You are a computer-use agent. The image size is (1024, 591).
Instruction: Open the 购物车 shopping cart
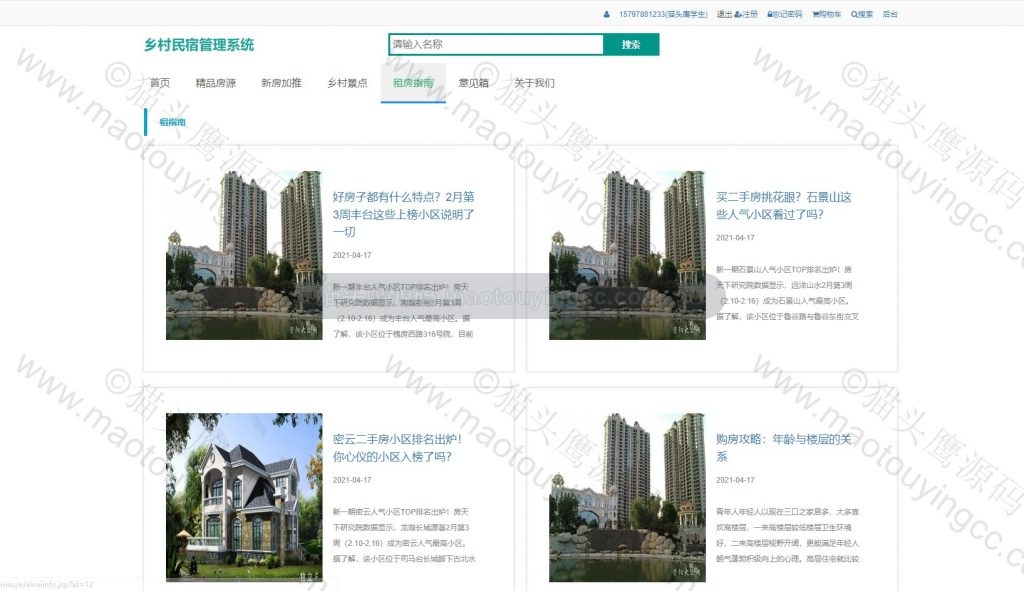826,14
